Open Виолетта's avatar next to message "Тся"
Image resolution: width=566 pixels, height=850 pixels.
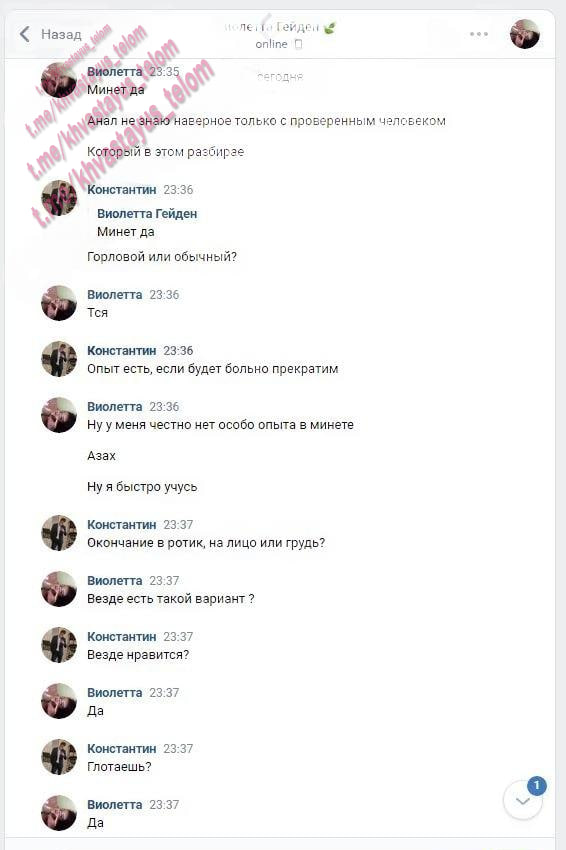pos(59,303)
